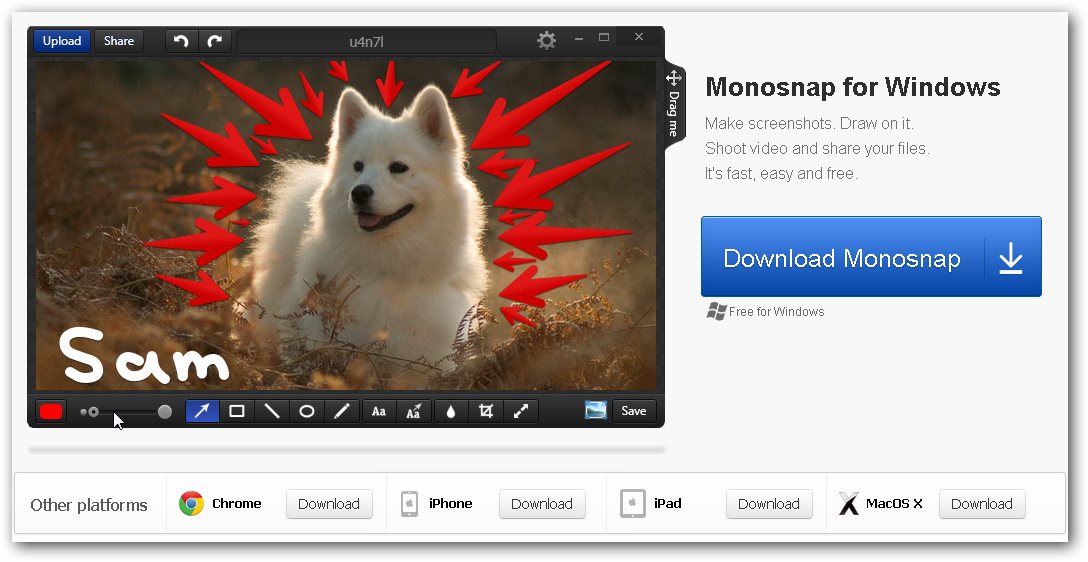Select the text with arrow tool
The width and height of the screenshot is (1088, 562).
[x=414, y=411]
